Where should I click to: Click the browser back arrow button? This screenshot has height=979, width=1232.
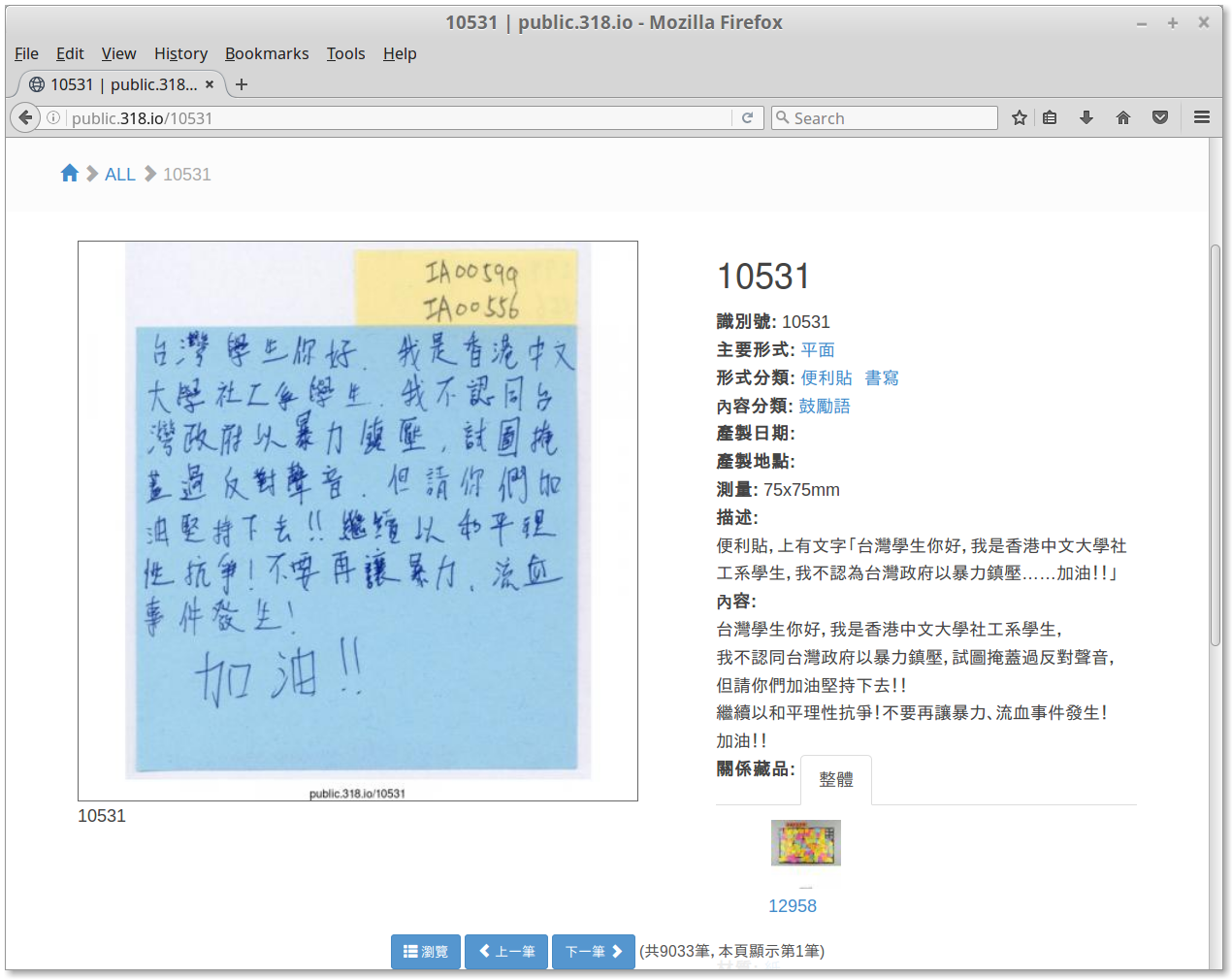[25, 117]
